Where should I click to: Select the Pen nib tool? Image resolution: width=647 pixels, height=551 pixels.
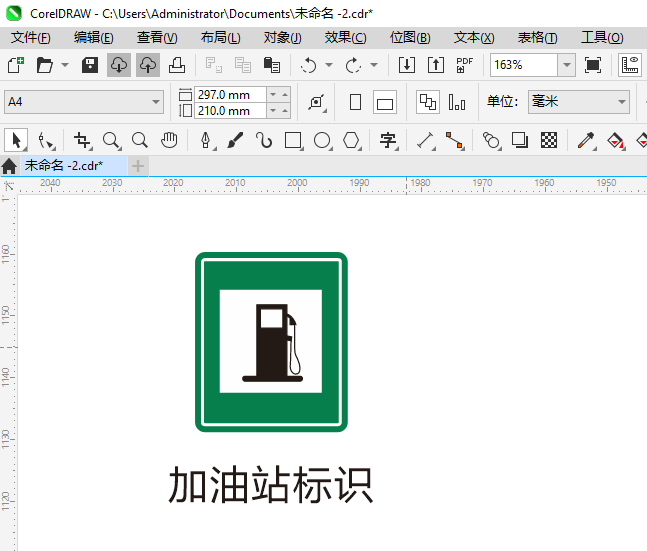206,140
